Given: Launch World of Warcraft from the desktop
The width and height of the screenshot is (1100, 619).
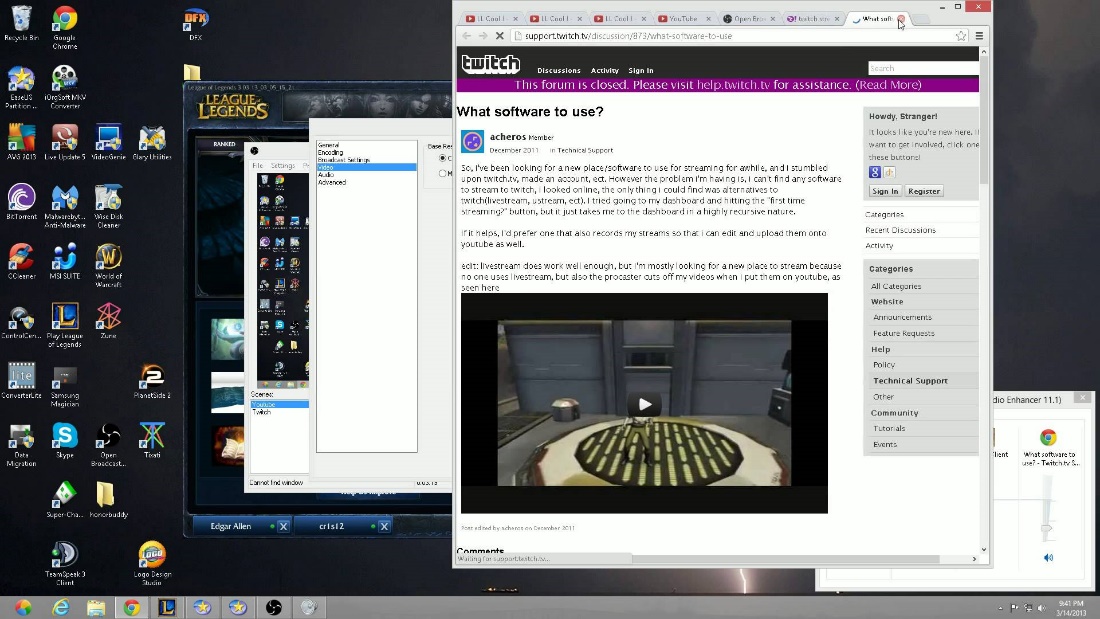Looking at the screenshot, I should tap(108, 265).
